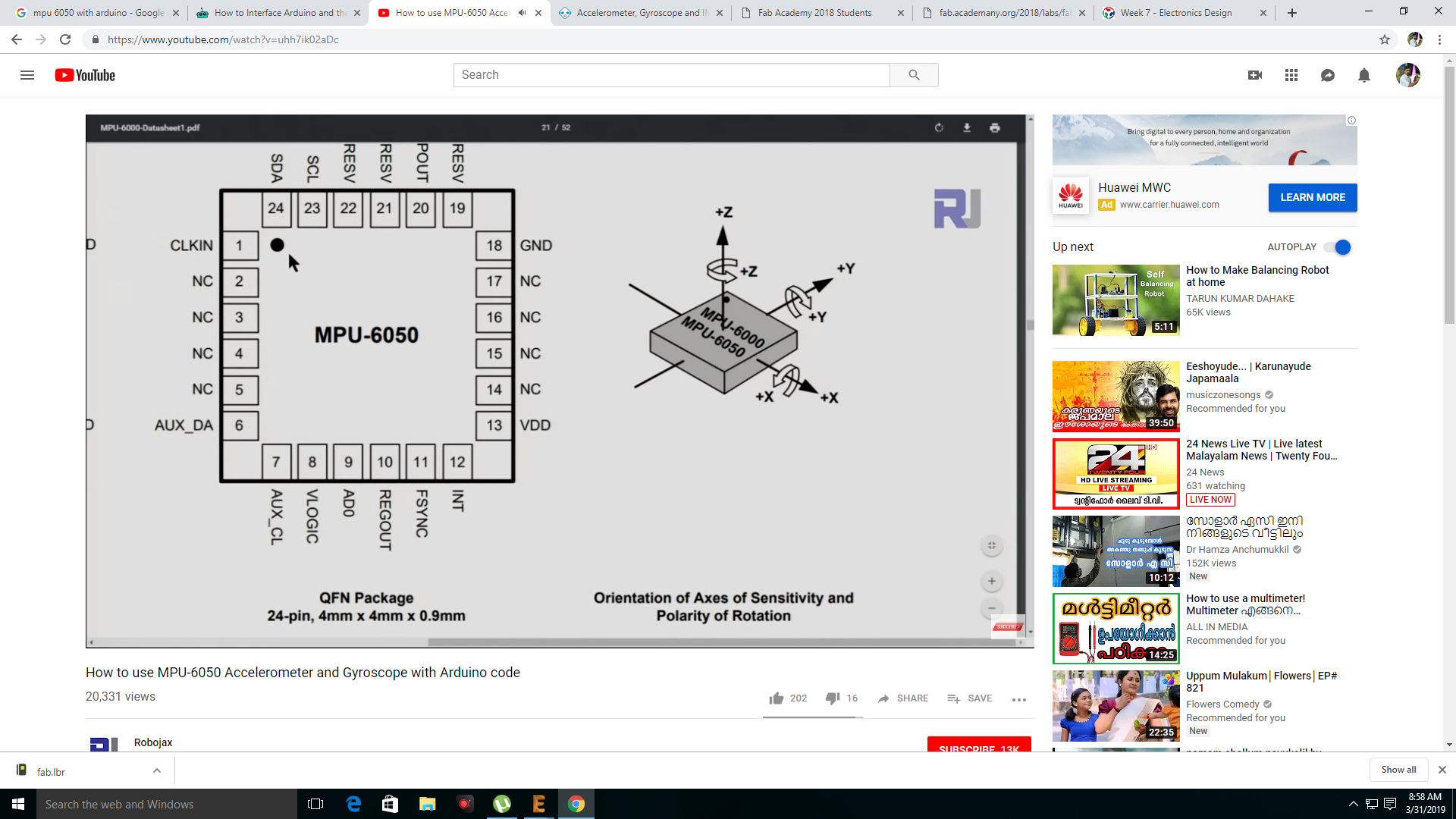The height and width of the screenshot is (819, 1456).
Task: Open the YouTube hamburger guide menu
Action: click(27, 75)
